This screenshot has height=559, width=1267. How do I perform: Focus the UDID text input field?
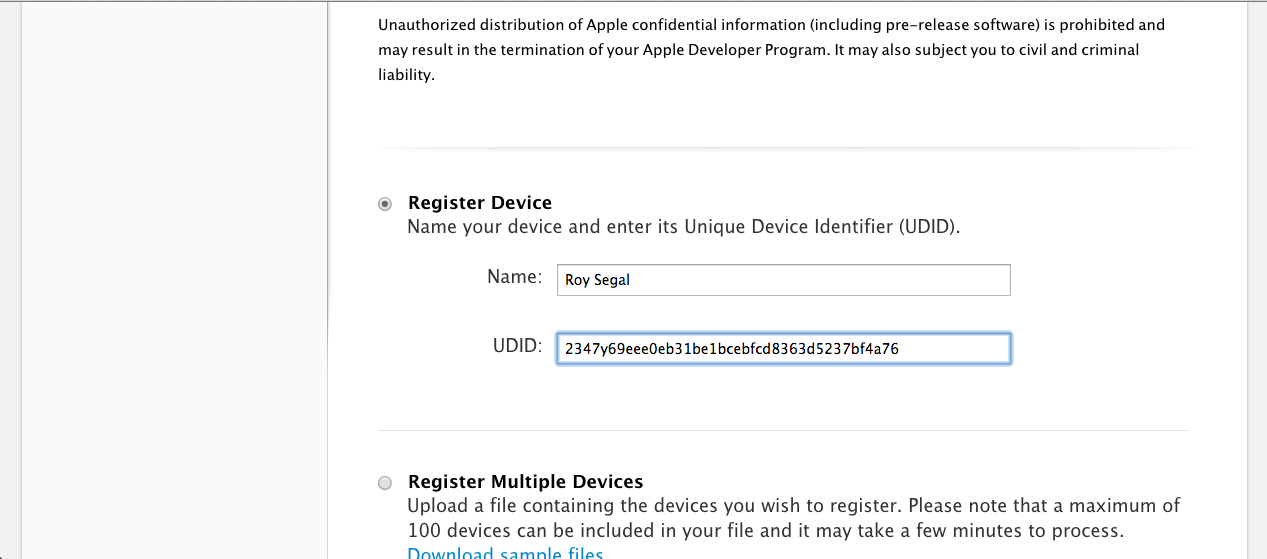tap(783, 348)
